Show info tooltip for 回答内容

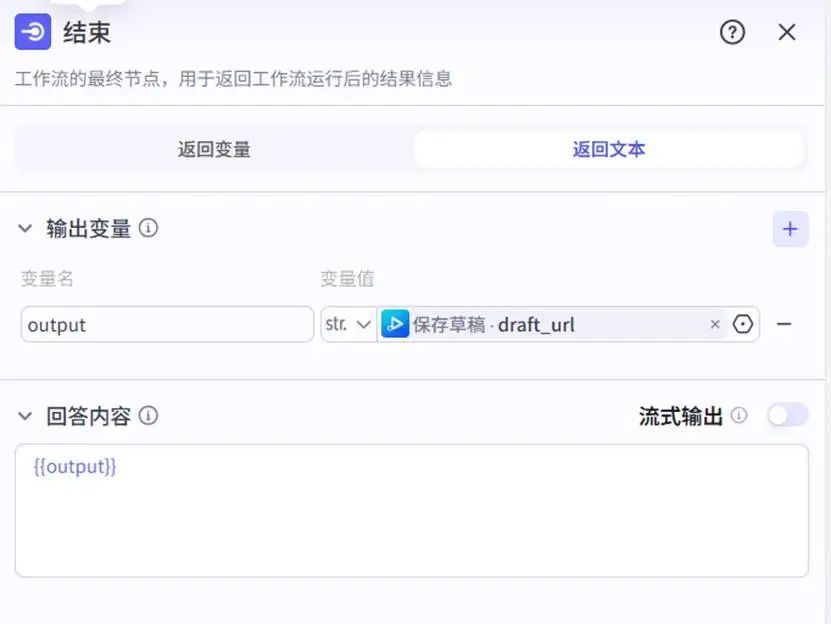point(148,416)
